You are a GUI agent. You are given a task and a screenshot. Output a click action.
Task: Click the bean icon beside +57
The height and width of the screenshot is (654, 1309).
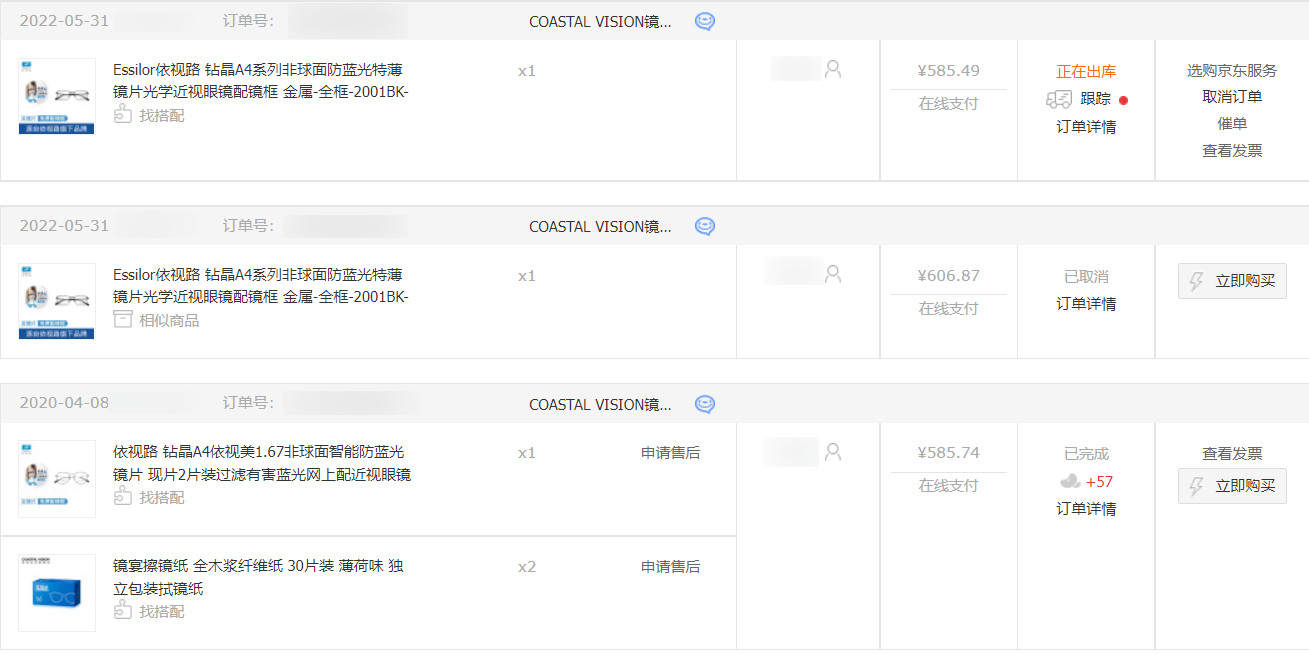[x=1070, y=481]
